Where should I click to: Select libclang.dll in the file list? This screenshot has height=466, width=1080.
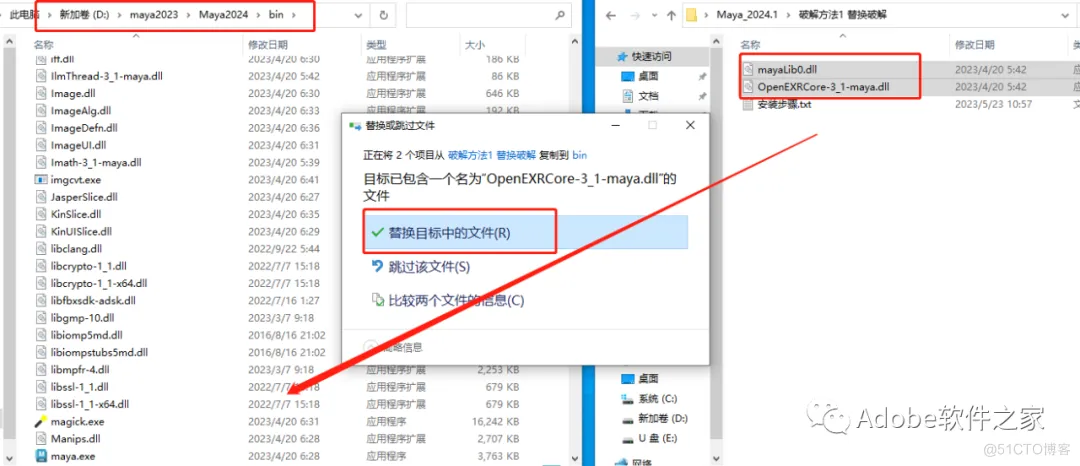click(76, 248)
